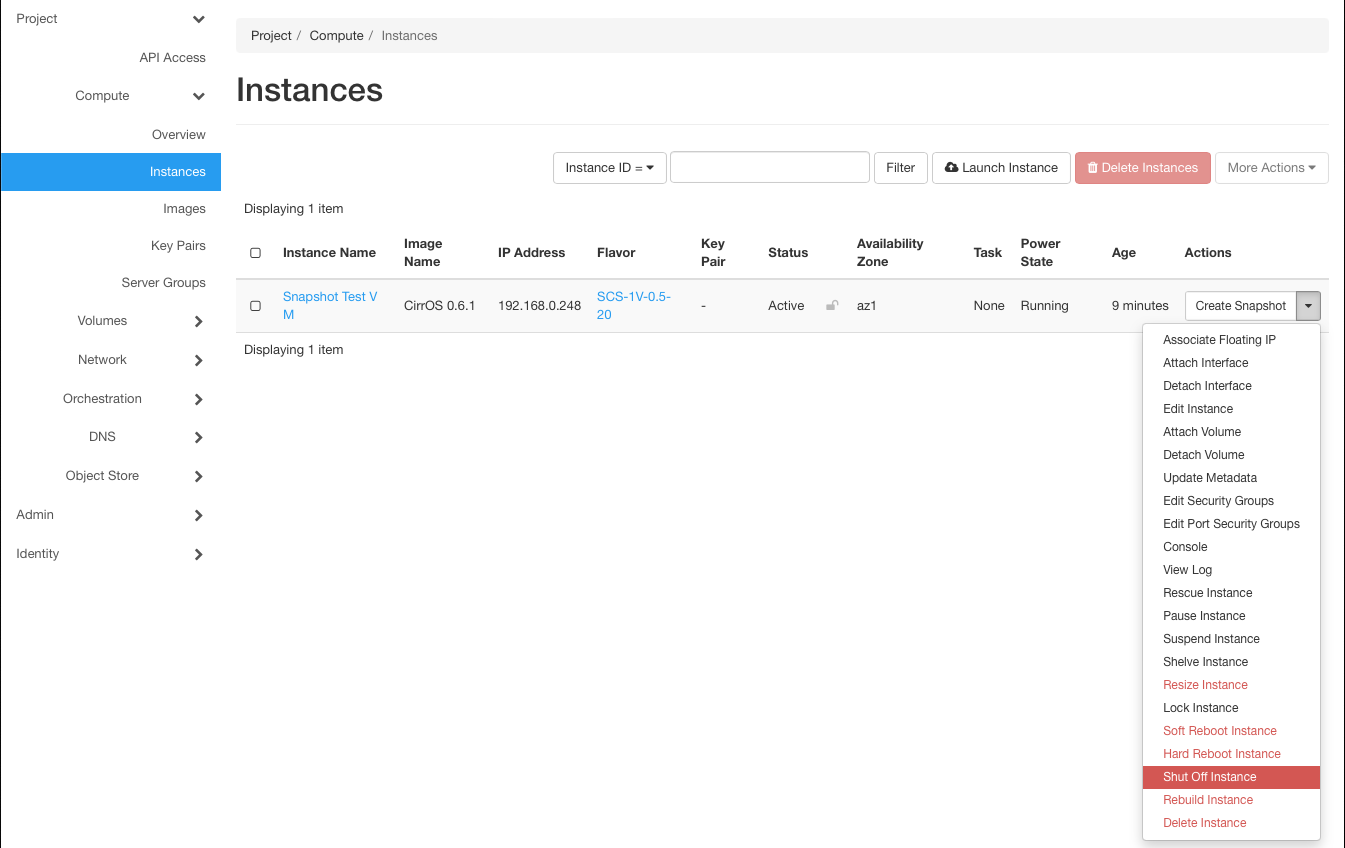Choose Delete Instance from menu

click(x=1231, y=823)
